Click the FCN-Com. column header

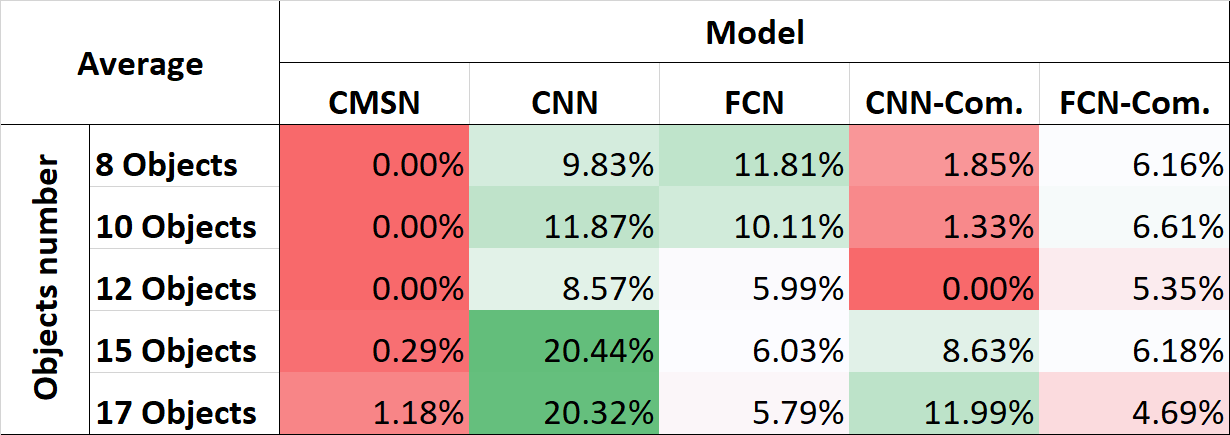[x=1134, y=104]
